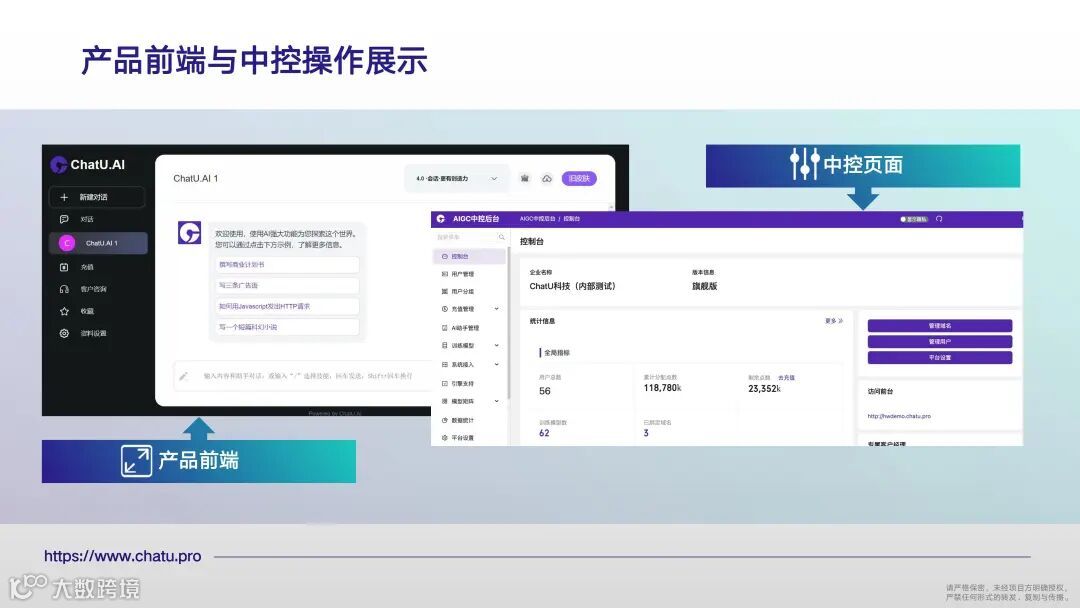This screenshot has height=608, width=1080.
Task: Click the trained models count 62
Action: pos(544,433)
